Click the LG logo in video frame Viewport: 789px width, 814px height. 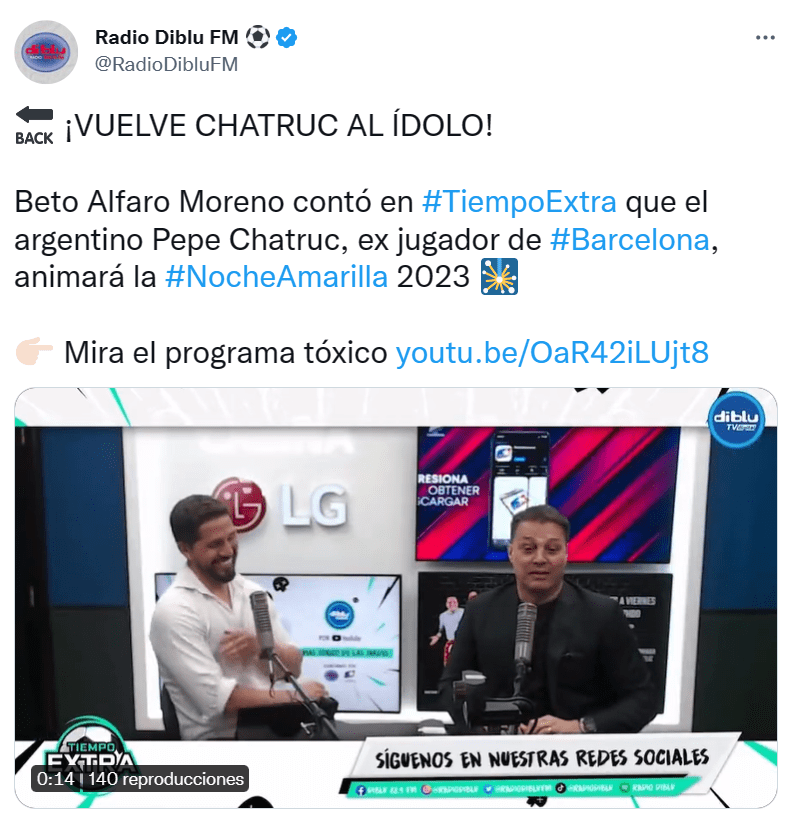coord(280,505)
